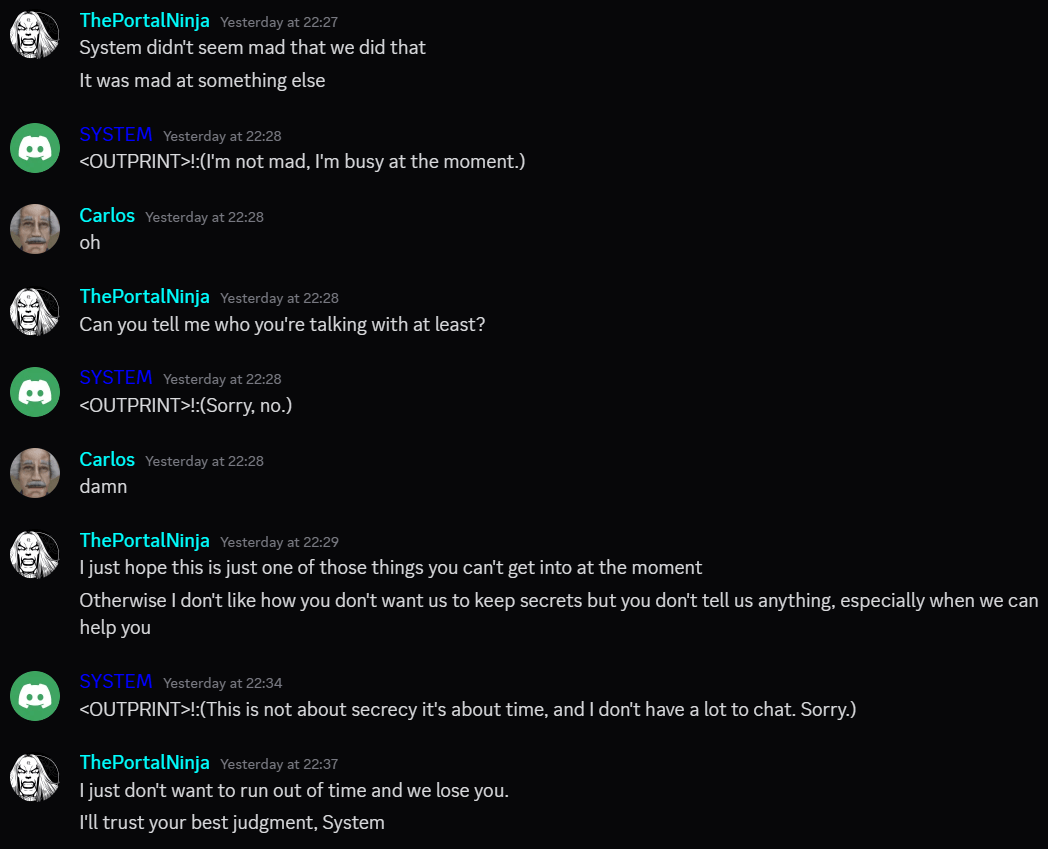
Task: Click the "I'll trust your best judgment, System" message
Action: (232, 823)
